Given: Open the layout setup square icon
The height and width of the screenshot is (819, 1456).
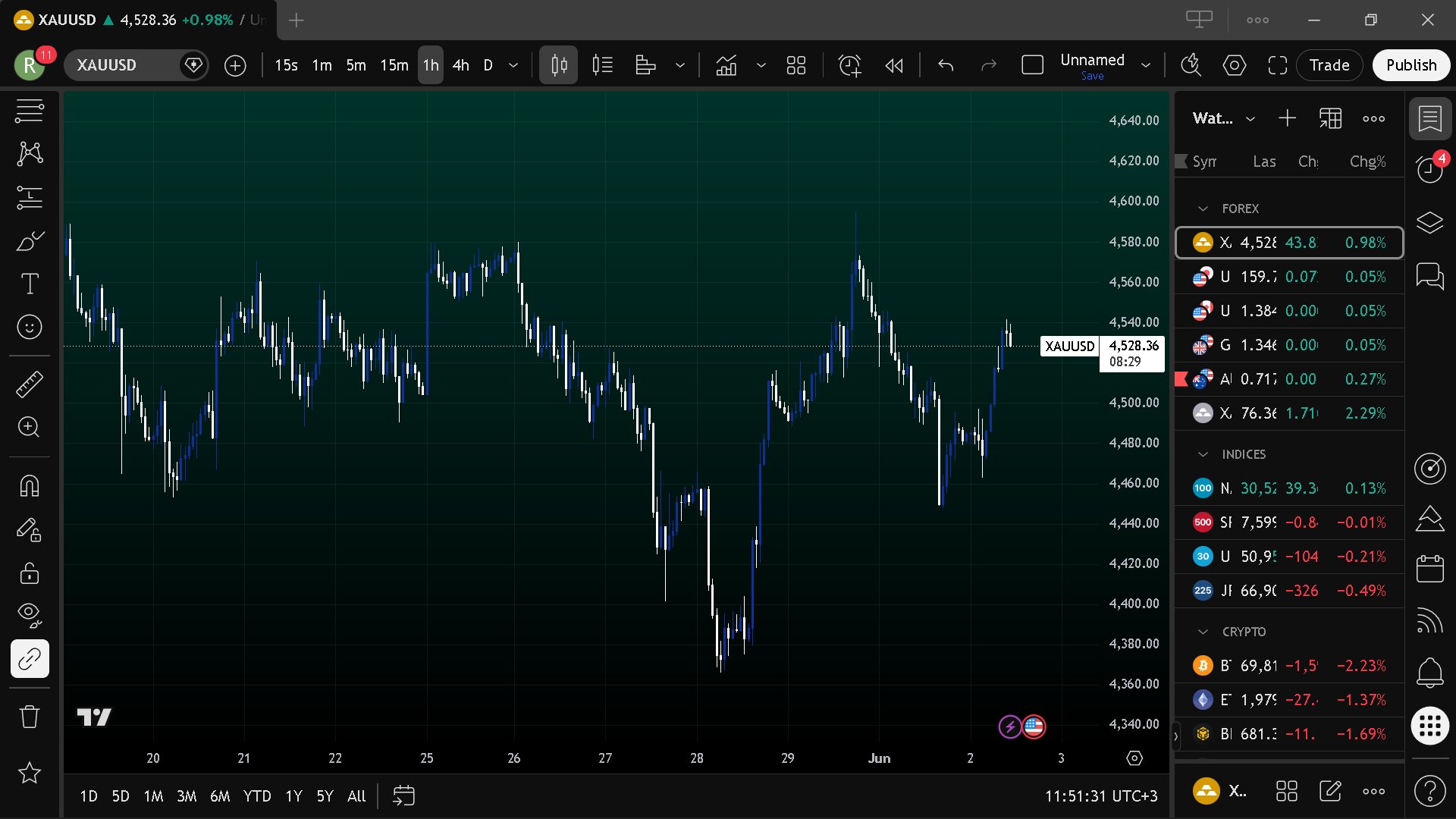Looking at the screenshot, I should tap(1032, 65).
